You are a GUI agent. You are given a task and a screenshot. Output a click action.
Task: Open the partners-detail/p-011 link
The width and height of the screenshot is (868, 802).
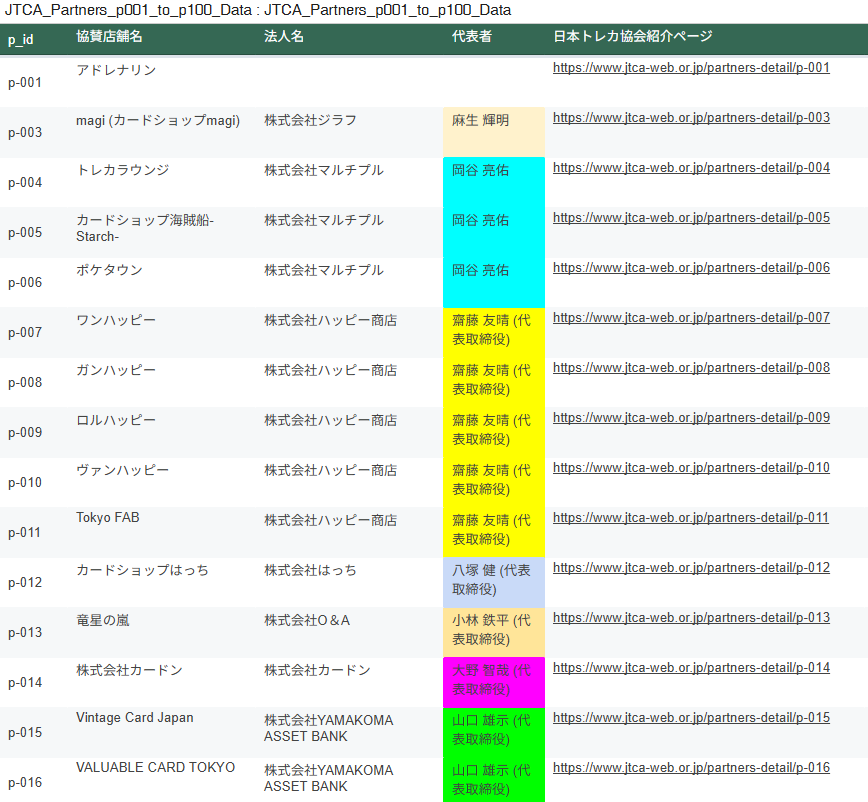(x=690, y=518)
